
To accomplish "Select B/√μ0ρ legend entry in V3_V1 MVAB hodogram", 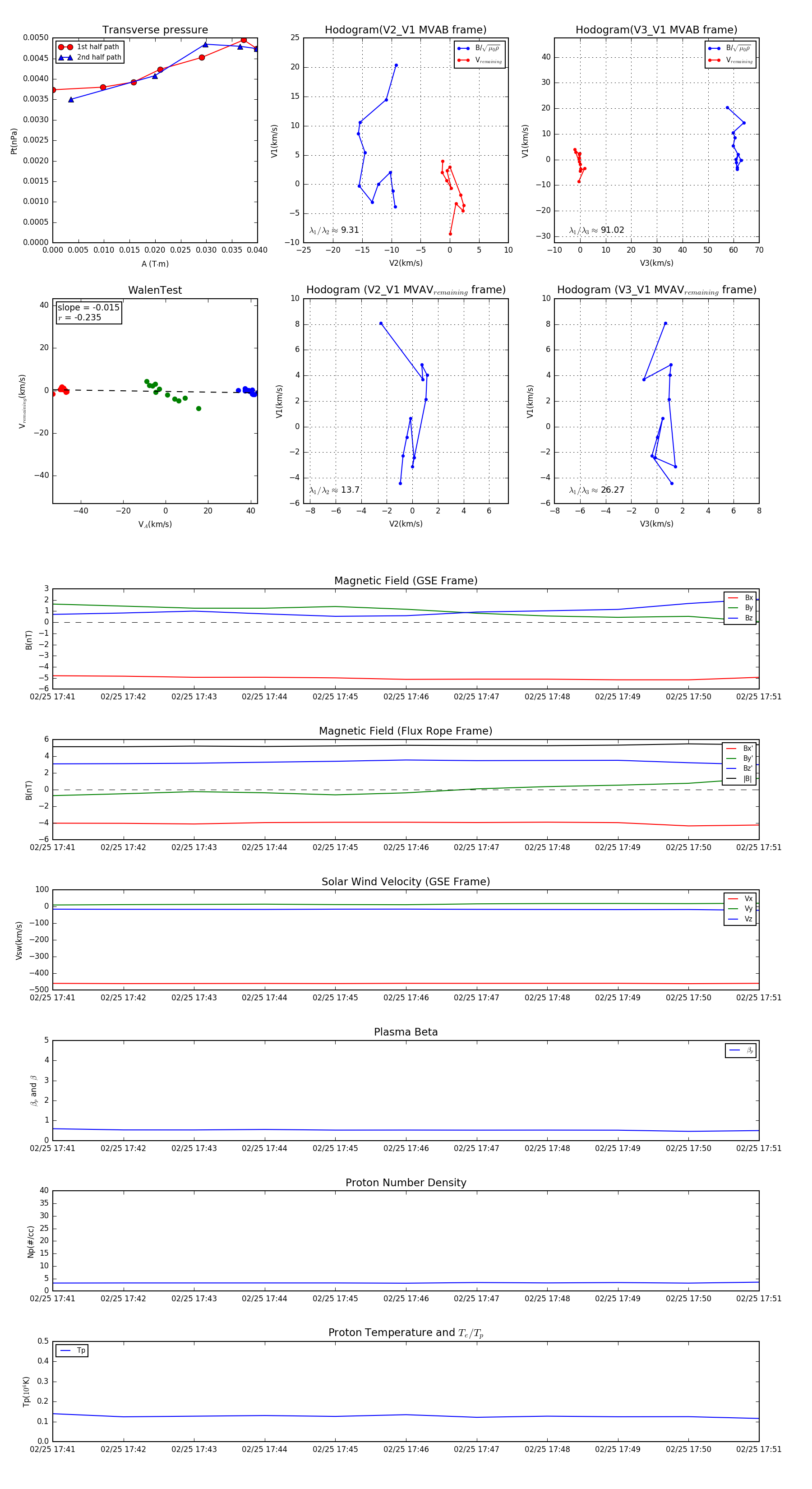I will (730, 49).
